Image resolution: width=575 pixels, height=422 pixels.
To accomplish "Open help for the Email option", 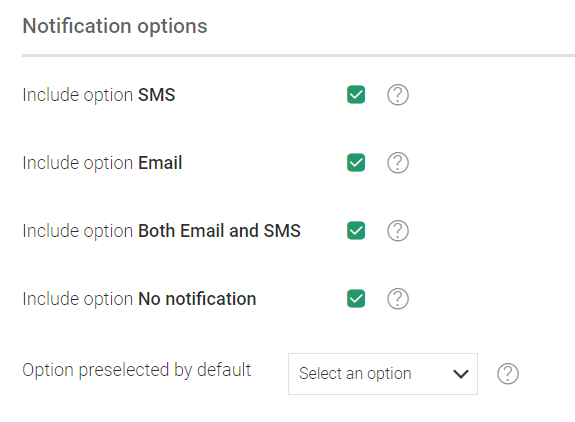I will pos(398,163).
